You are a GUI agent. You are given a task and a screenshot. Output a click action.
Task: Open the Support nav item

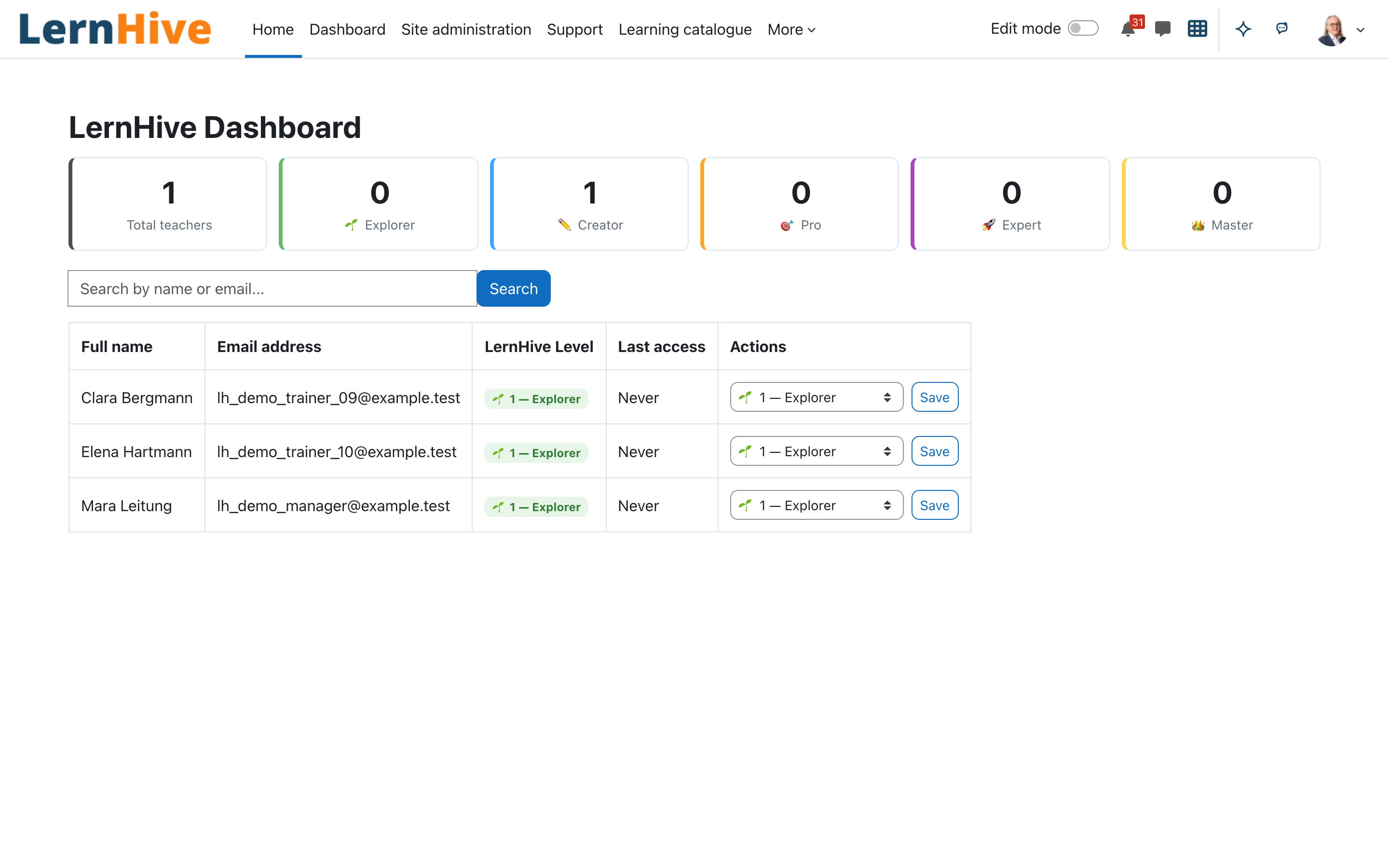(574, 30)
